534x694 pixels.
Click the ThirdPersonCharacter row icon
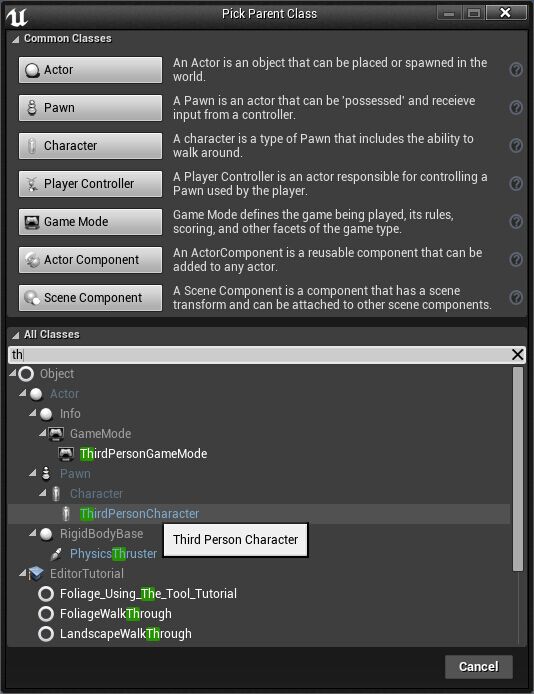[66, 513]
